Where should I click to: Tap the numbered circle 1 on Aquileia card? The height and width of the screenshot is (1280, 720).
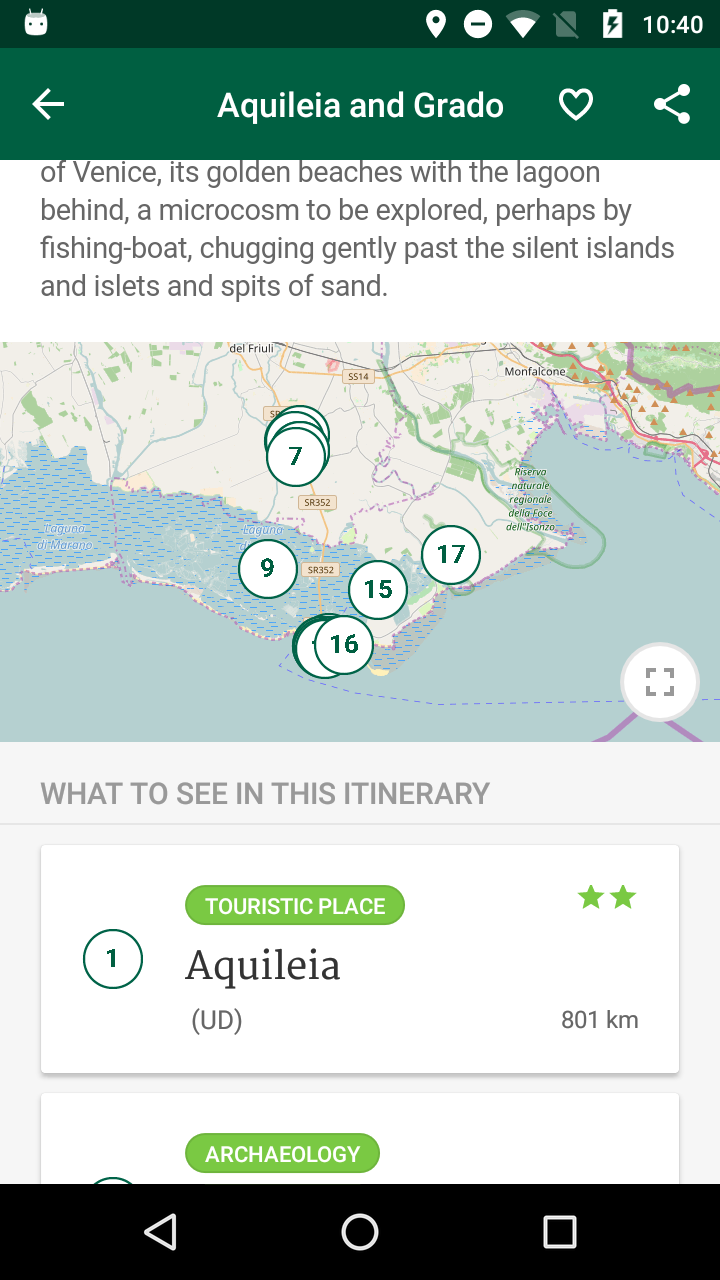(x=113, y=959)
